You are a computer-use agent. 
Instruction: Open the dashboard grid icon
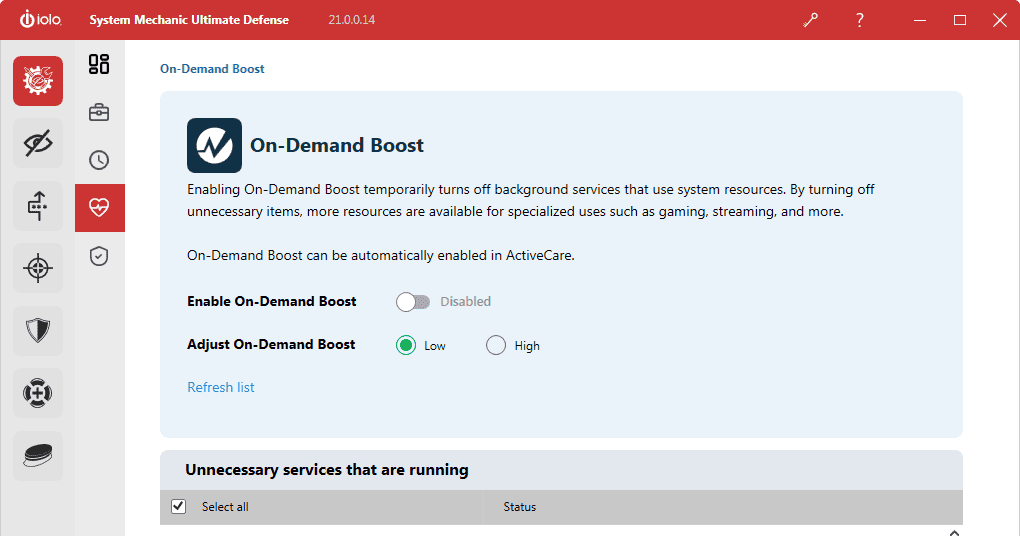click(x=99, y=64)
